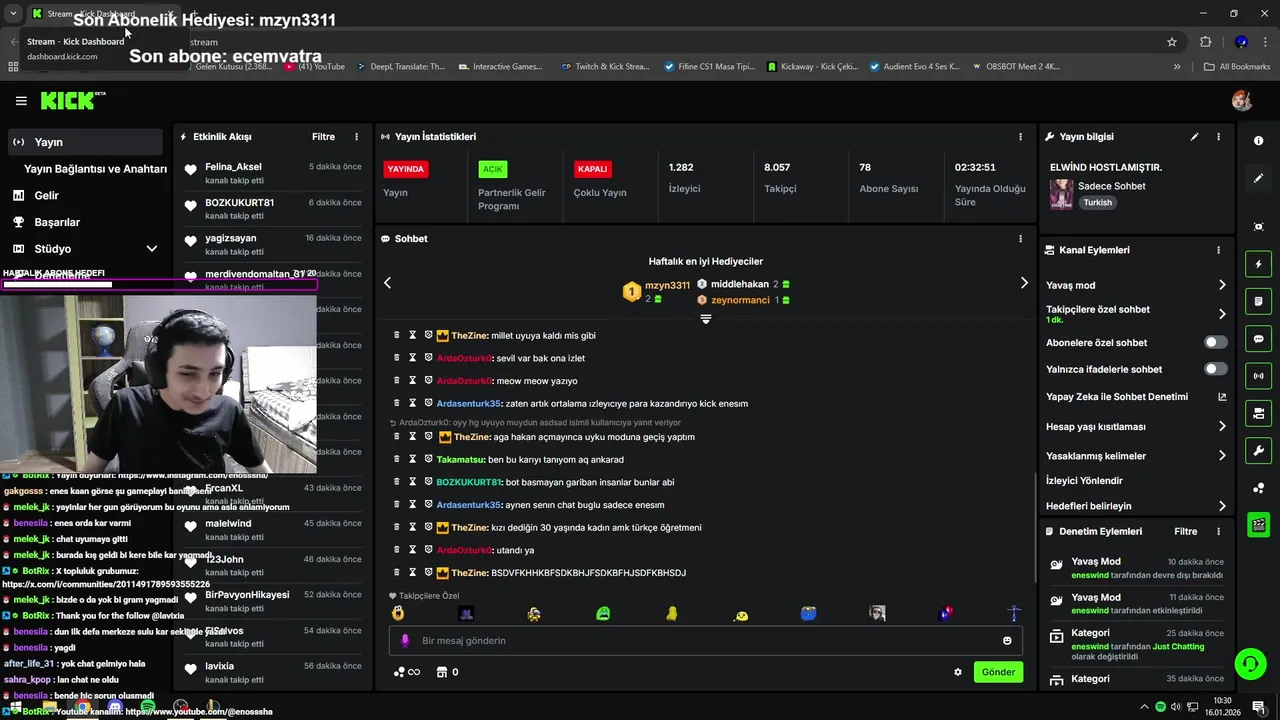Open Etkinlik Akışı three-dot menu
The height and width of the screenshot is (720, 1280).
click(356, 137)
